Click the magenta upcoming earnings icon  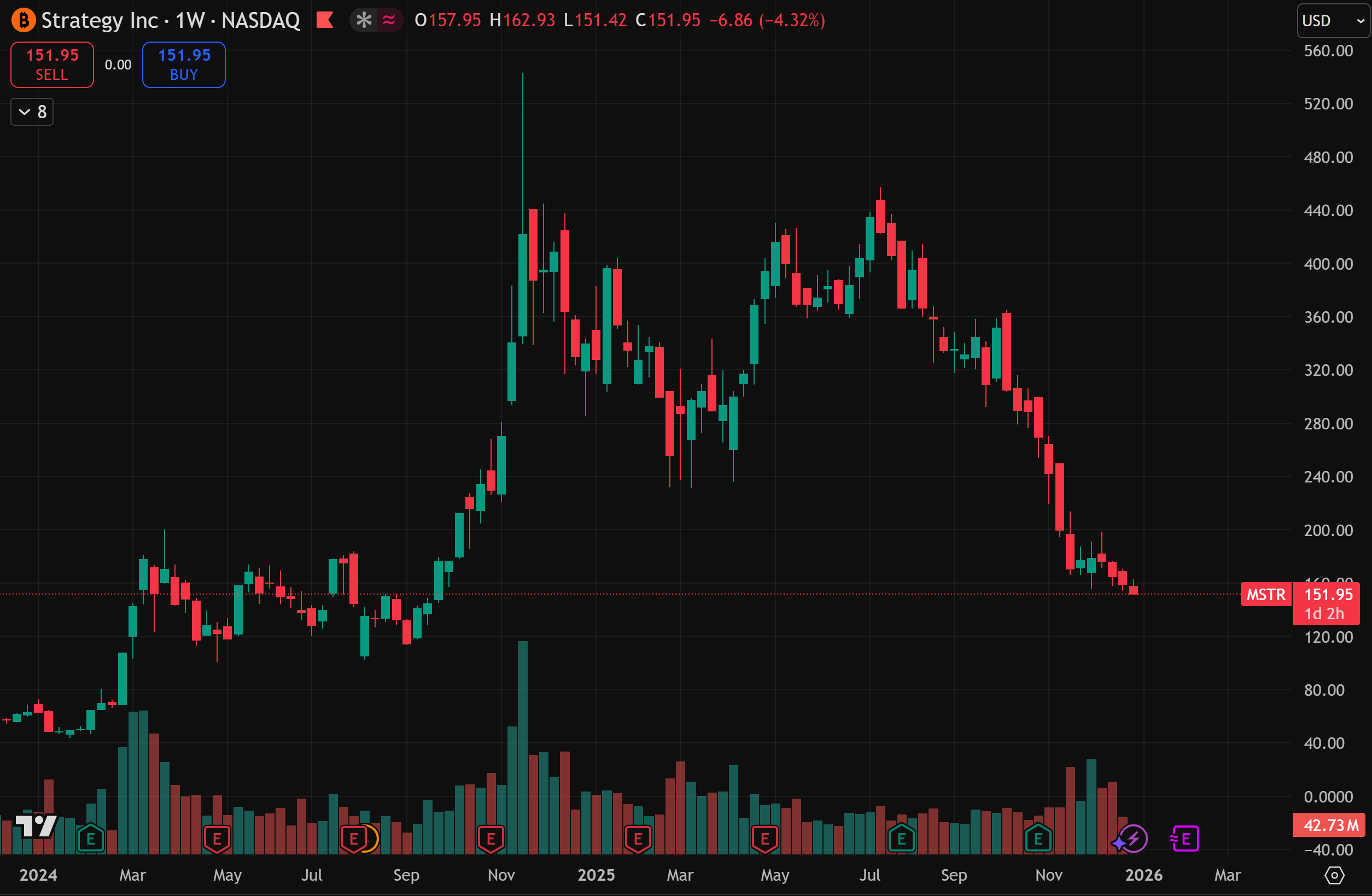(1184, 839)
